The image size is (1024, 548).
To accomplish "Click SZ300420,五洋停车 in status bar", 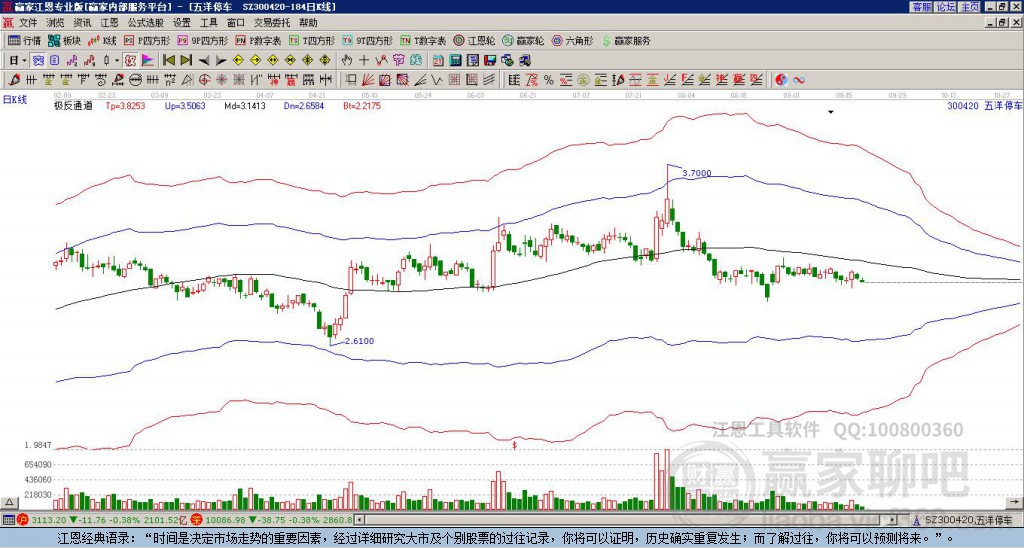I will (x=968, y=520).
